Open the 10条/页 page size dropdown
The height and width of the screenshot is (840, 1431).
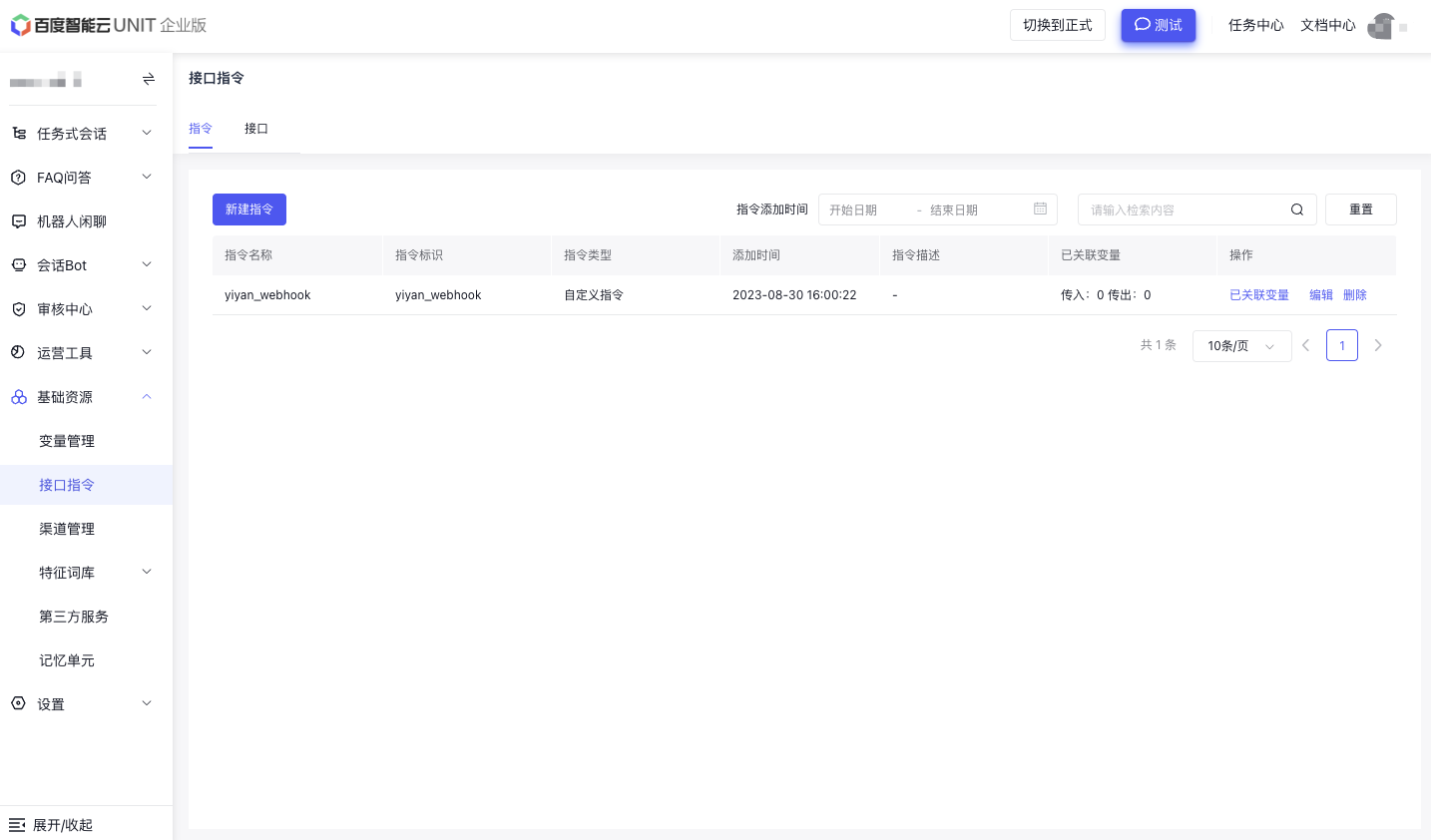(x=1241, y=345)
